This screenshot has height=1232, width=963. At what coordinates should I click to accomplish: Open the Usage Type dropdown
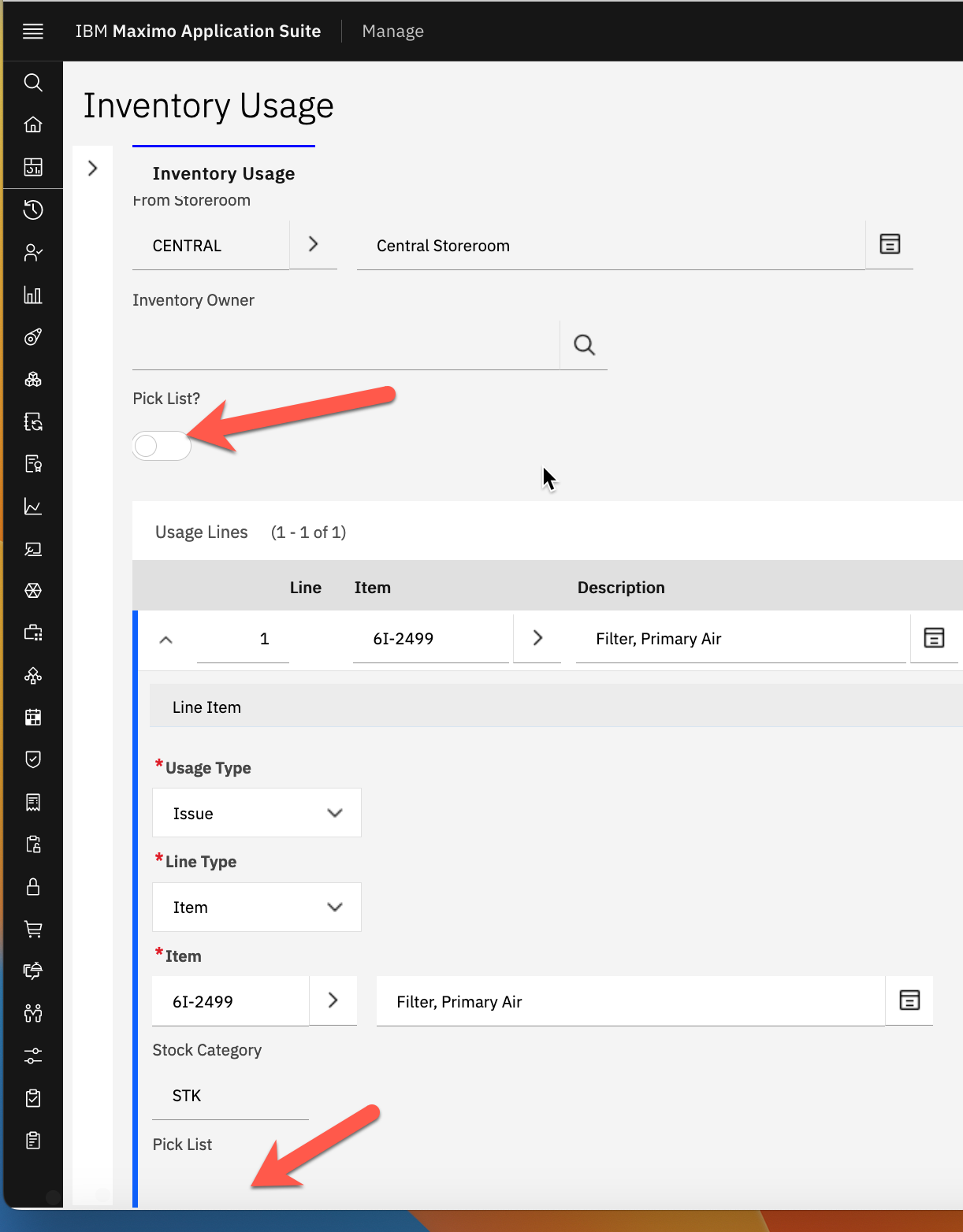pos(256,813)
